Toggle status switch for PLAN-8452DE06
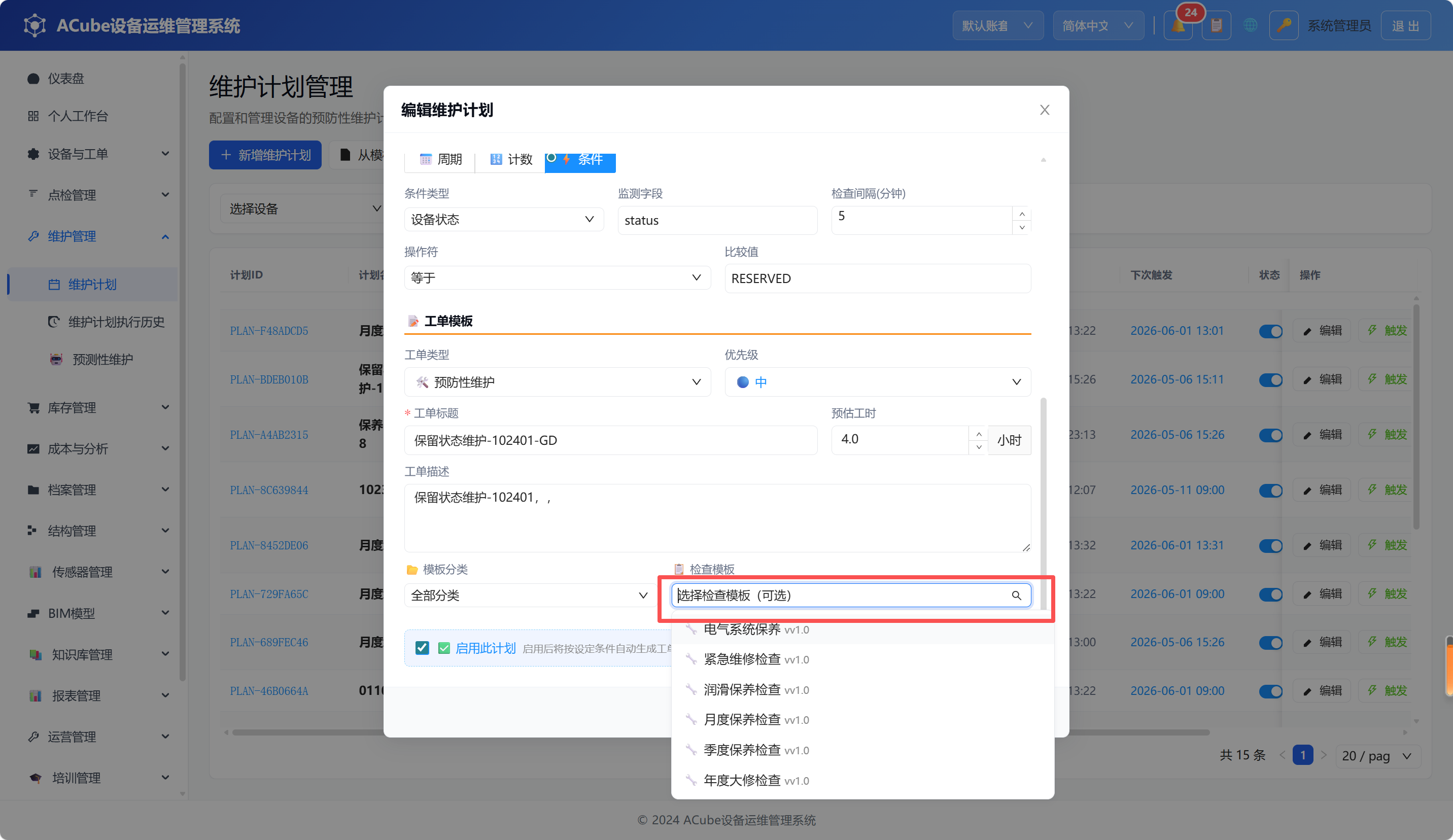This screenshot has height=840, width=1453. [1270, 546]
